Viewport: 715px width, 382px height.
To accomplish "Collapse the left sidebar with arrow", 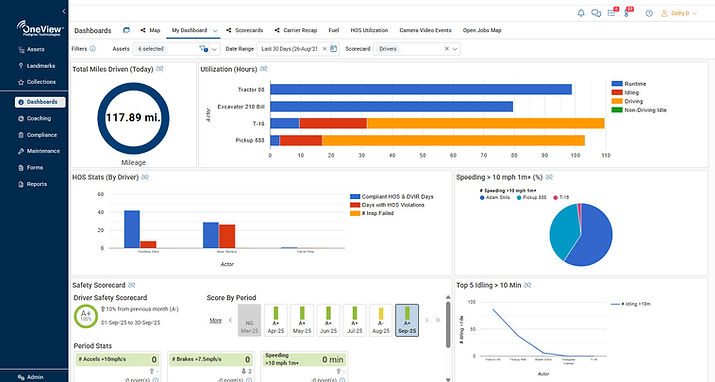I will [64, 11].
